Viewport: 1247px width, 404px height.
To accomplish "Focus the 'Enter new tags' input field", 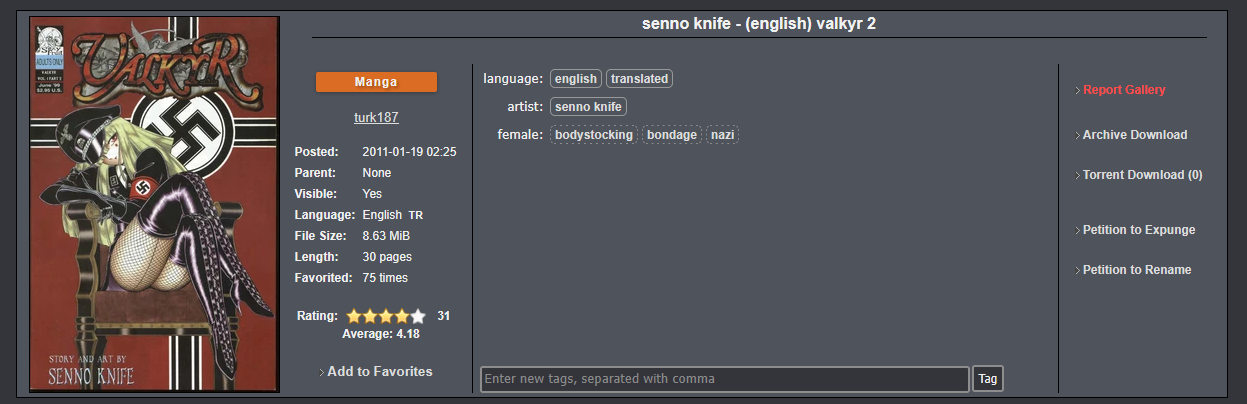I will coord(724,379).
